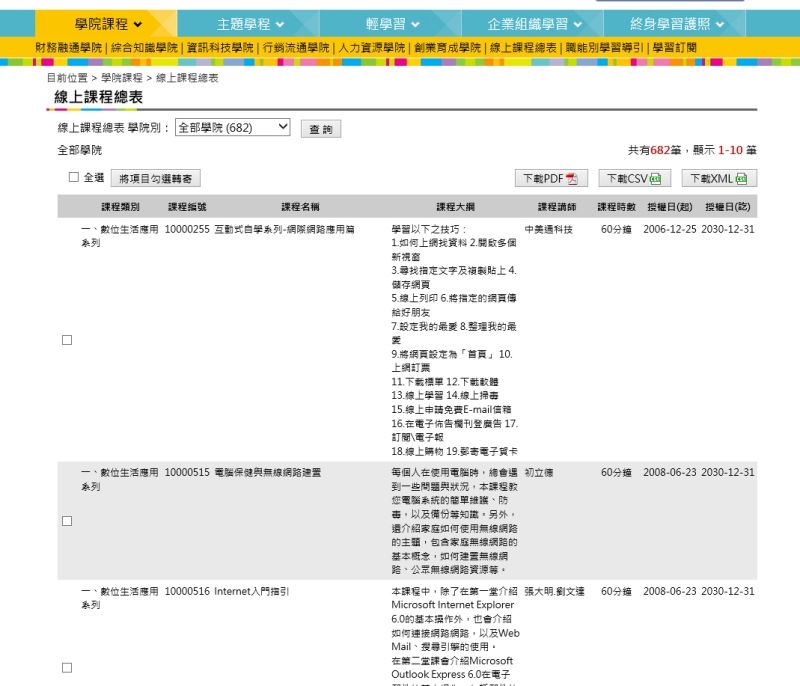Open 人力資源學院 in the yellow bar
This screenshot has height=686, width=800.
pyautogui.click(x=372, y=48)
